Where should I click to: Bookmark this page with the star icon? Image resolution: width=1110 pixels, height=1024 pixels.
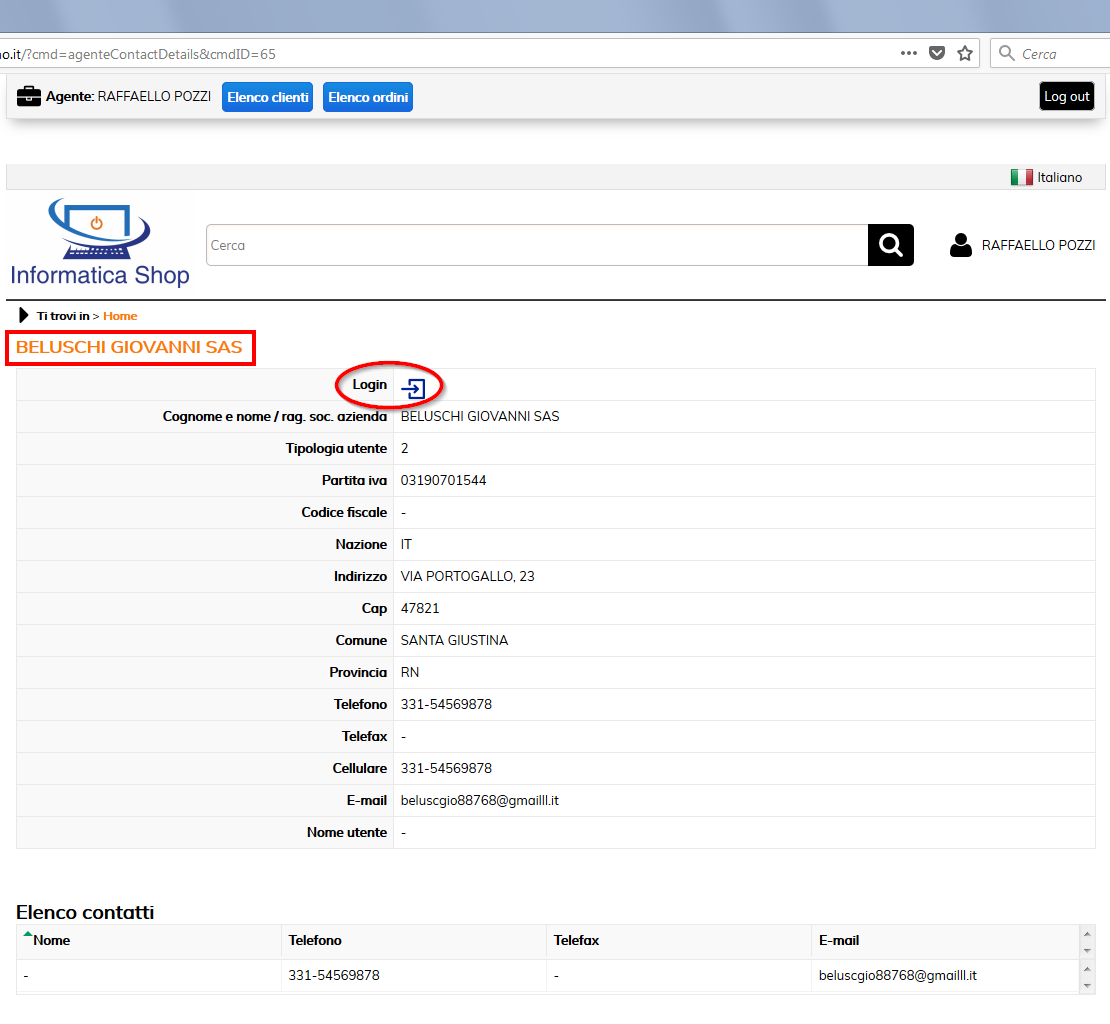click(x=965, y=54)
